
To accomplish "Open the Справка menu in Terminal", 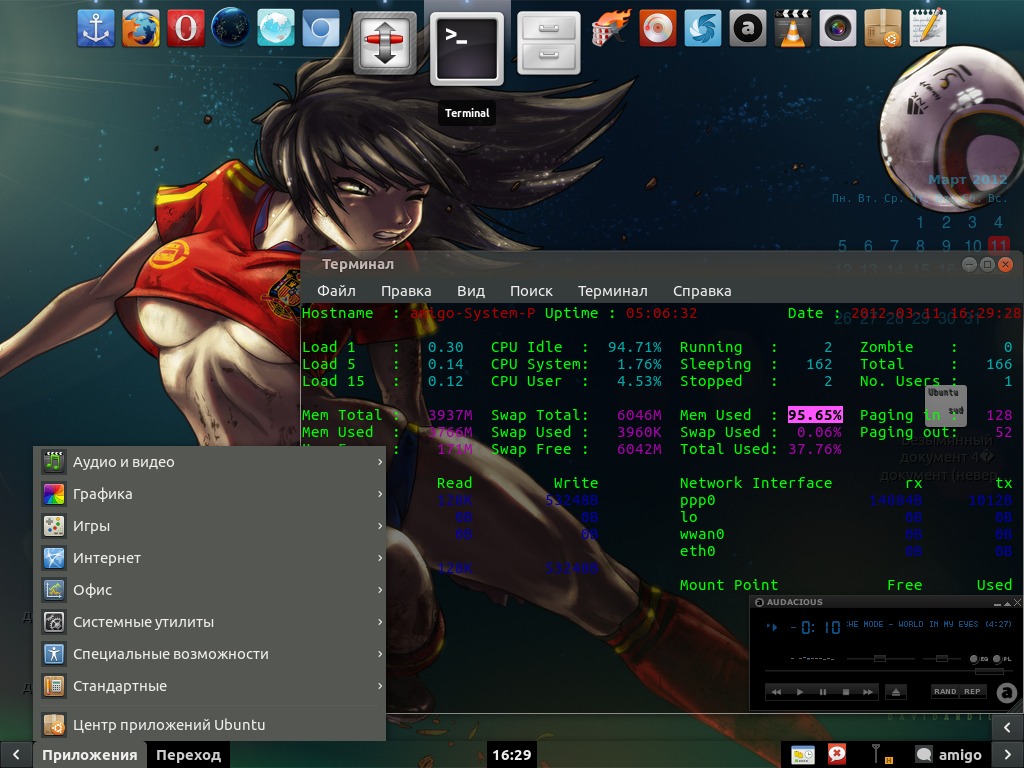I will click(702, 291).
